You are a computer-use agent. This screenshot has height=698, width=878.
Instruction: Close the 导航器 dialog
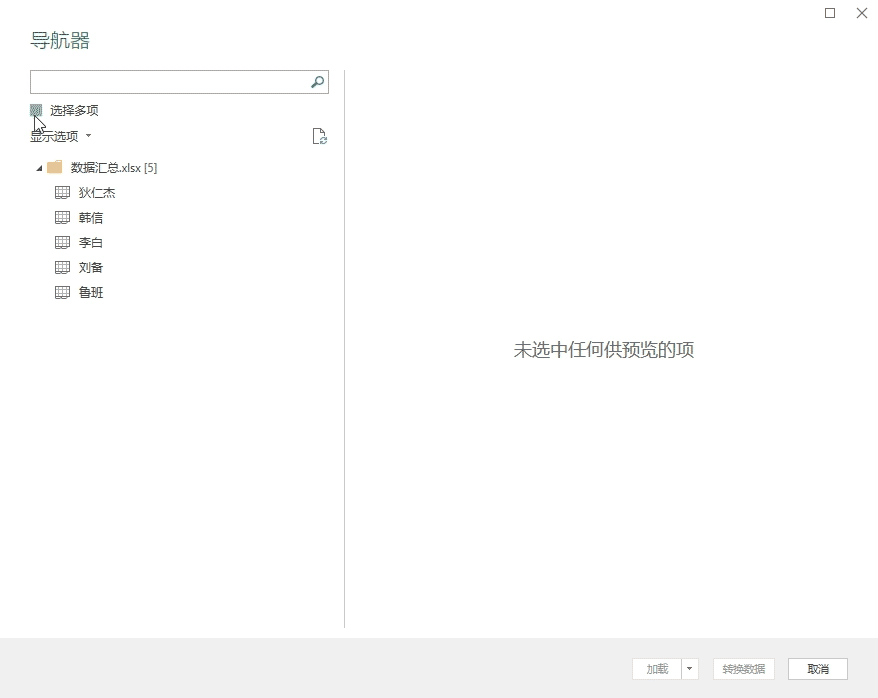(x=862, y=13)
